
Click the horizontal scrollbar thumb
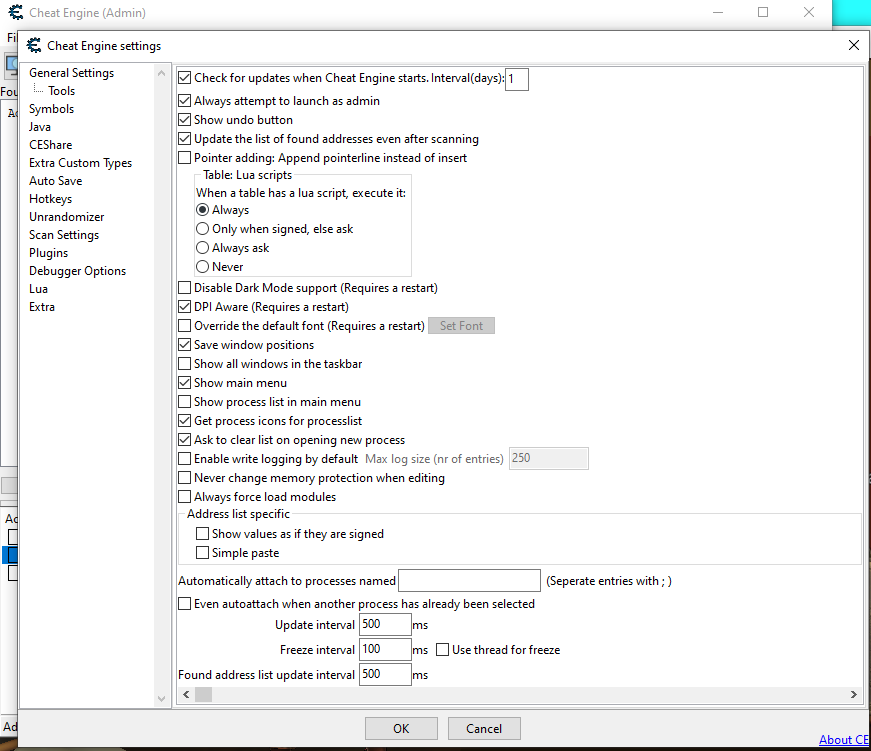(x=203, y=694)
